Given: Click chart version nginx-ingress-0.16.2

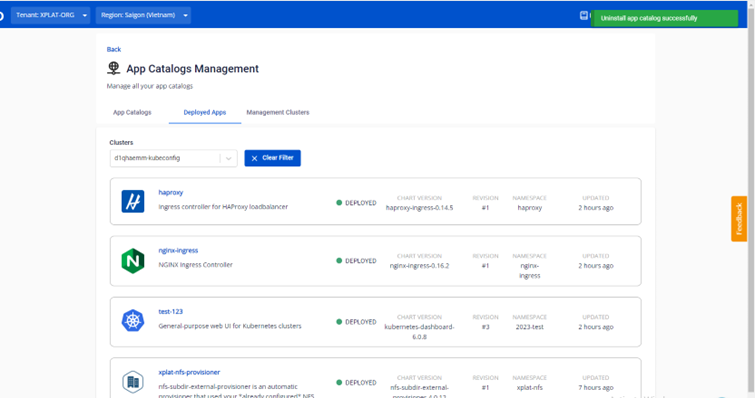Looking at the screenshot, I should coord(419,266).
